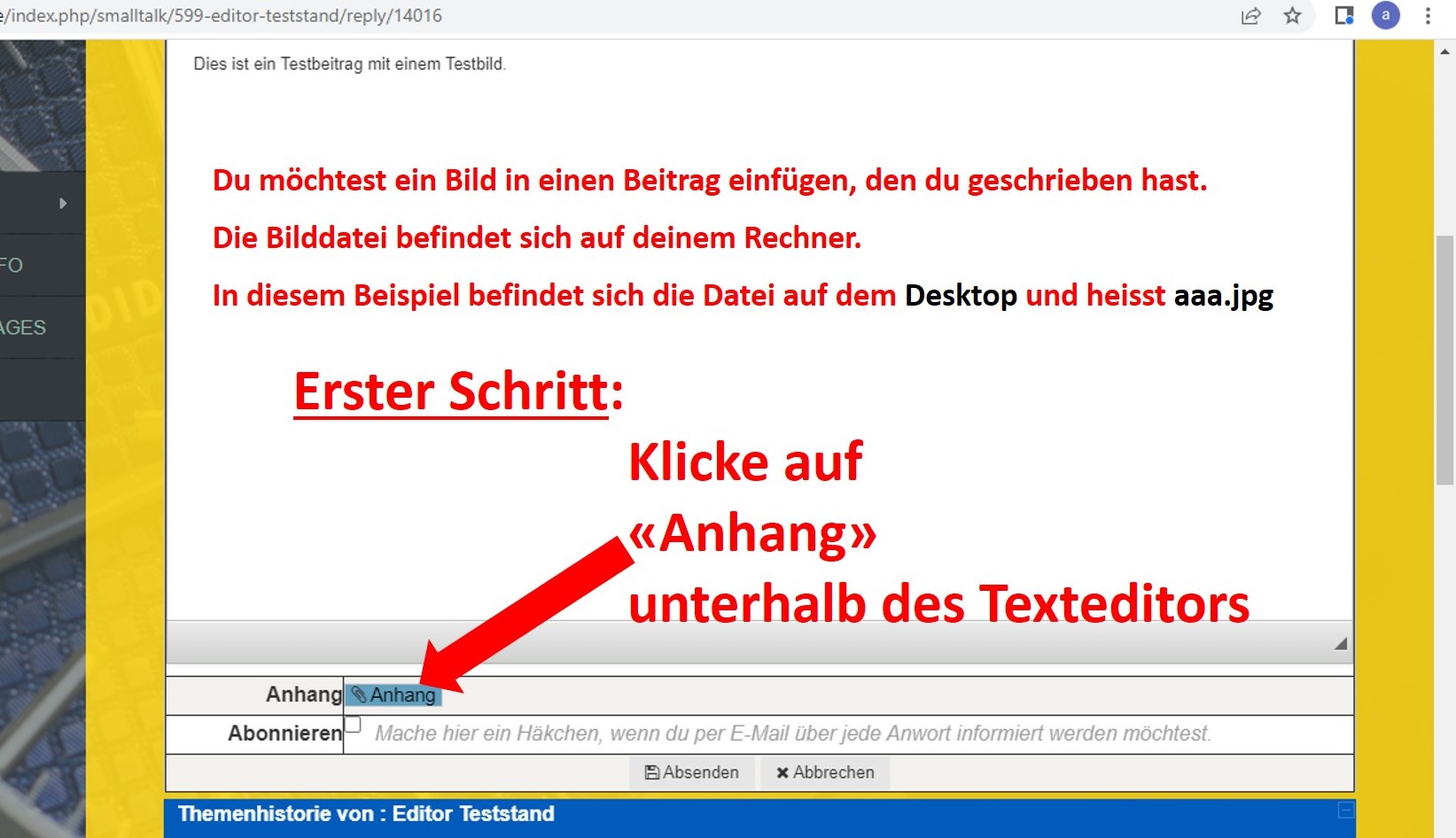This screenshot has height=838, width=1456.
Task: Focus the address bar URL text
Action: (222, 16)
